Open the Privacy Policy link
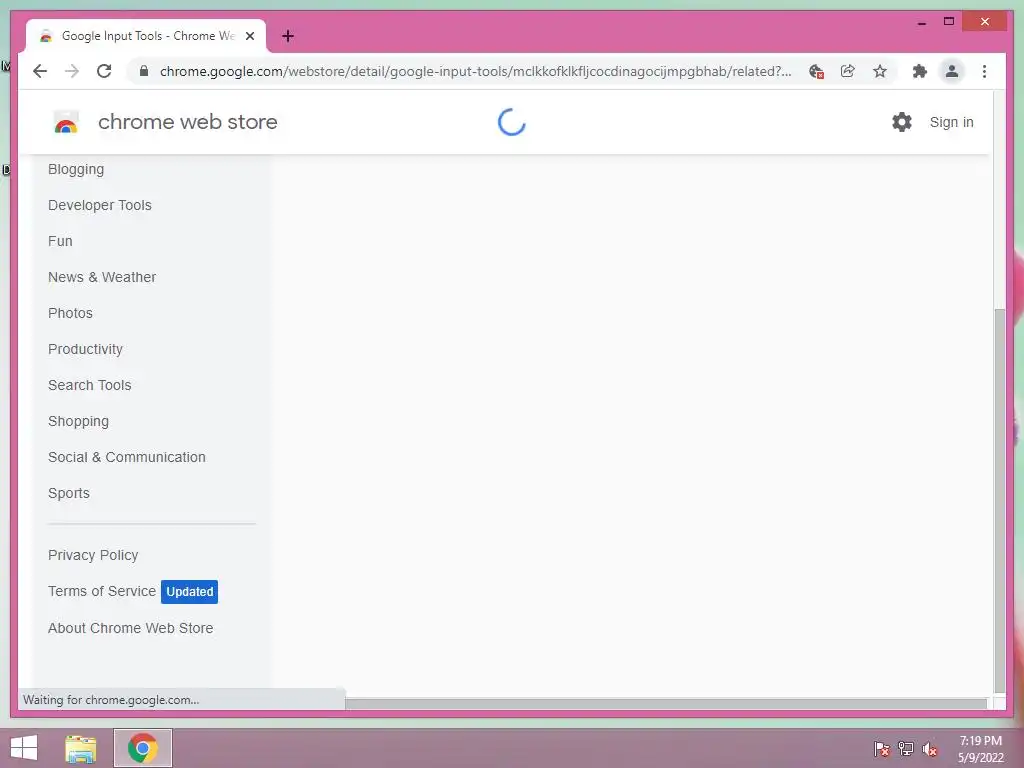1024x768 pixels. [93, 555]
